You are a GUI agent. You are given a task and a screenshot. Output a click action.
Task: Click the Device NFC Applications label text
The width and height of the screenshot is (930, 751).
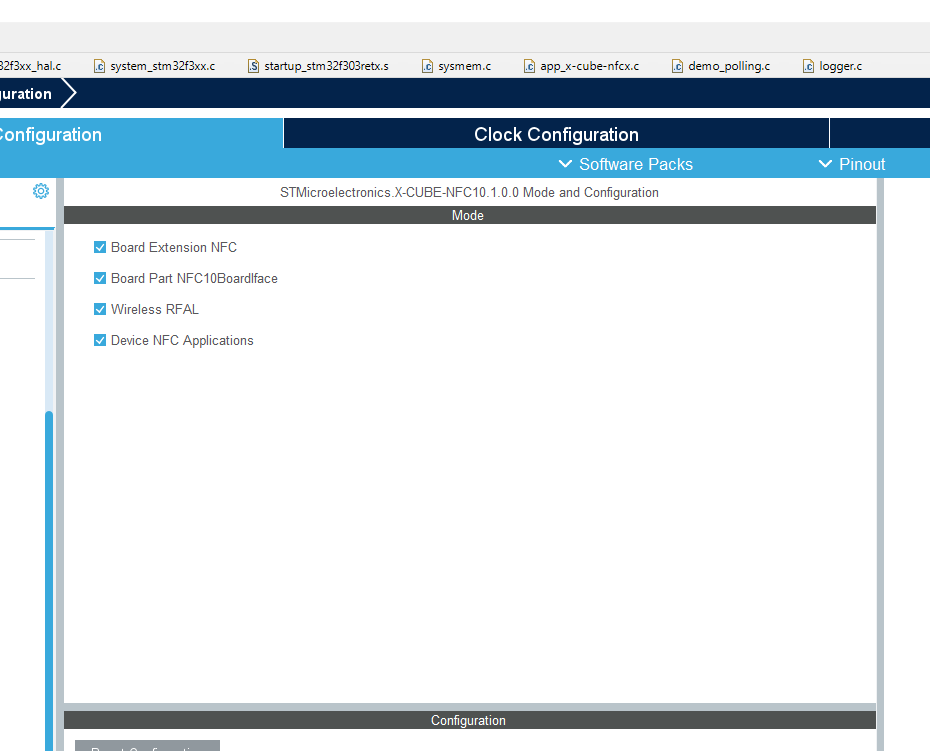click(182, 341)
